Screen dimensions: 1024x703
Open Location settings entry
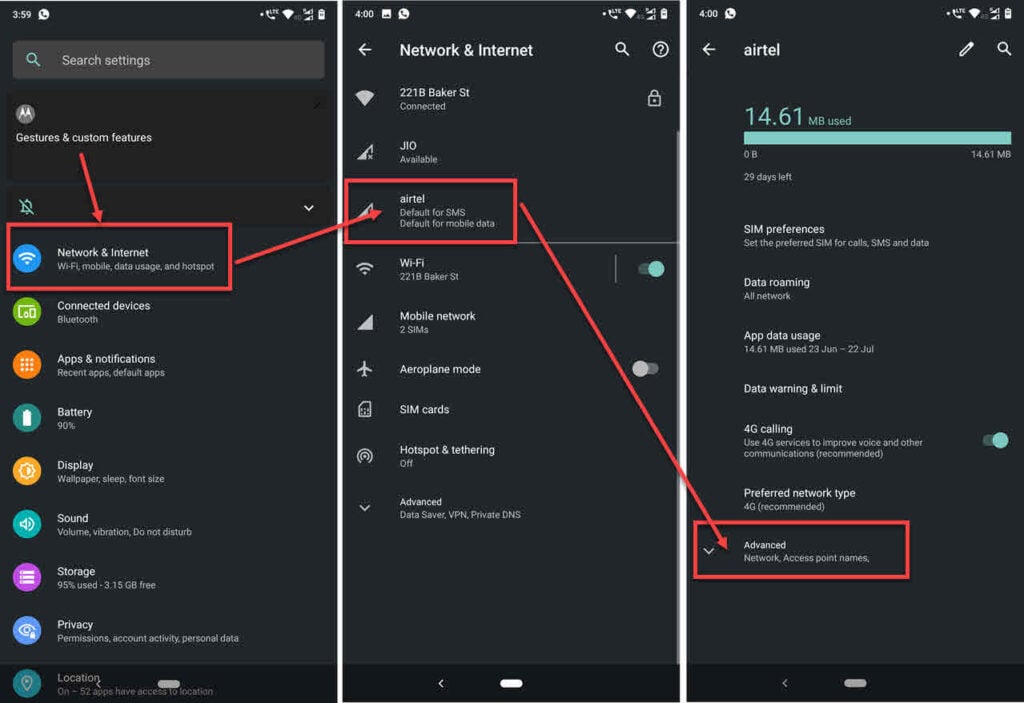point(169,683)
